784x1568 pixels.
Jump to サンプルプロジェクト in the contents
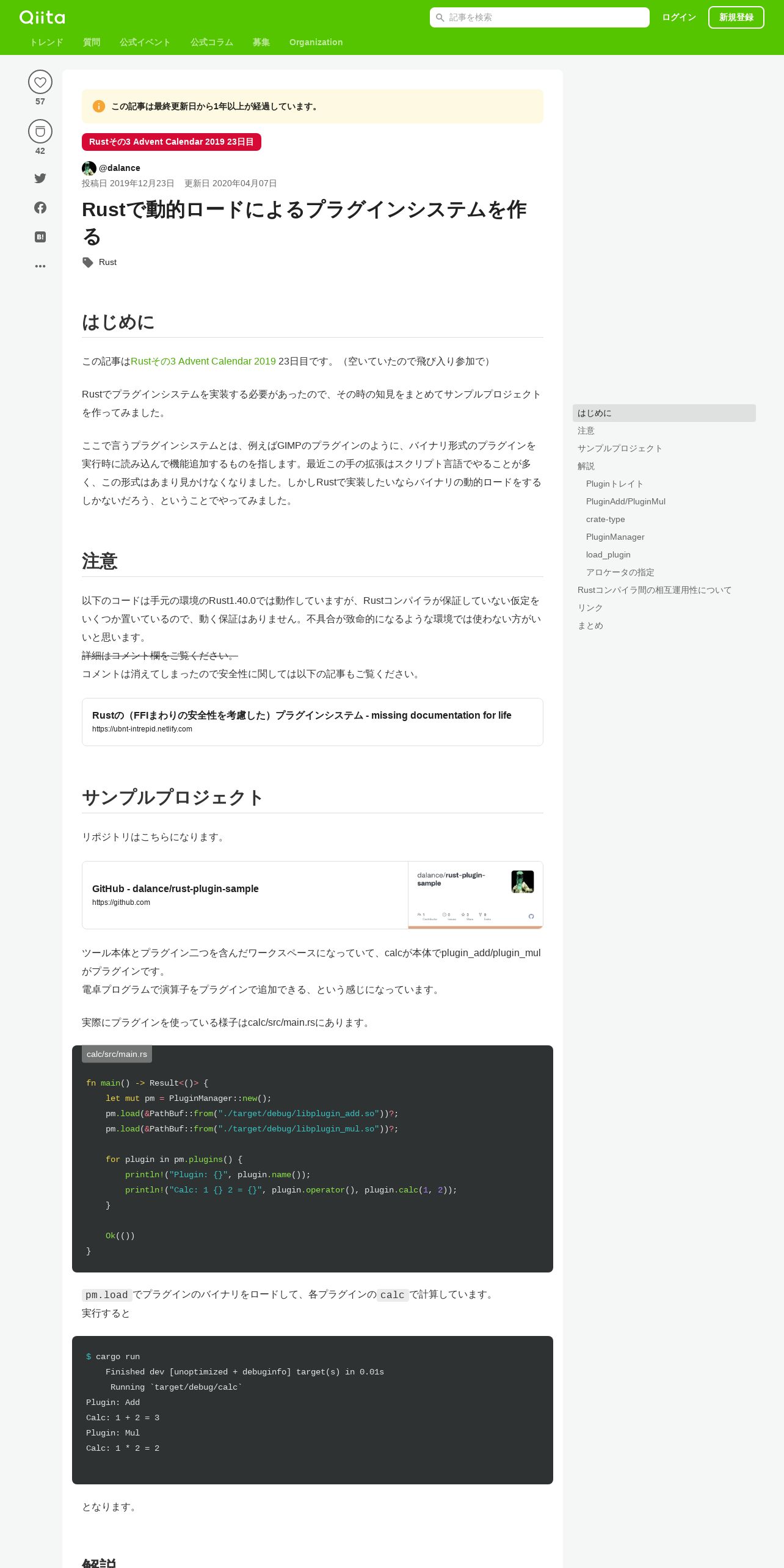620,449
